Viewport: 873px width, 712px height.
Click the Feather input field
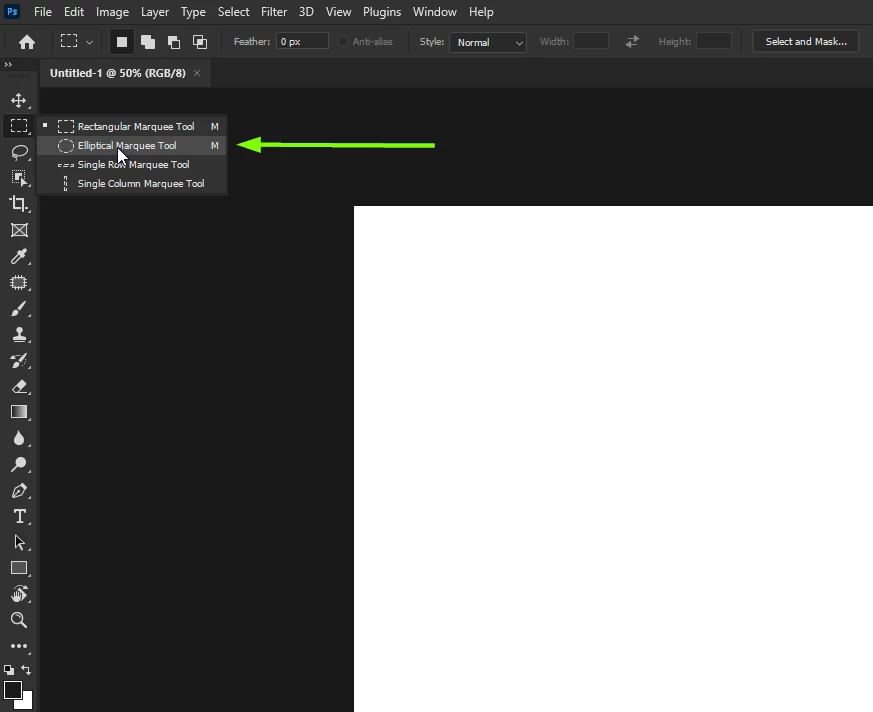pos(302,41)
